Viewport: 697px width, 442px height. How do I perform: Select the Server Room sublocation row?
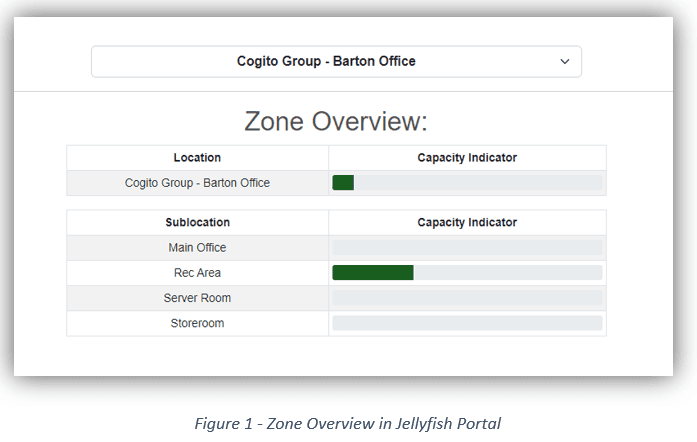pos(197,298)
